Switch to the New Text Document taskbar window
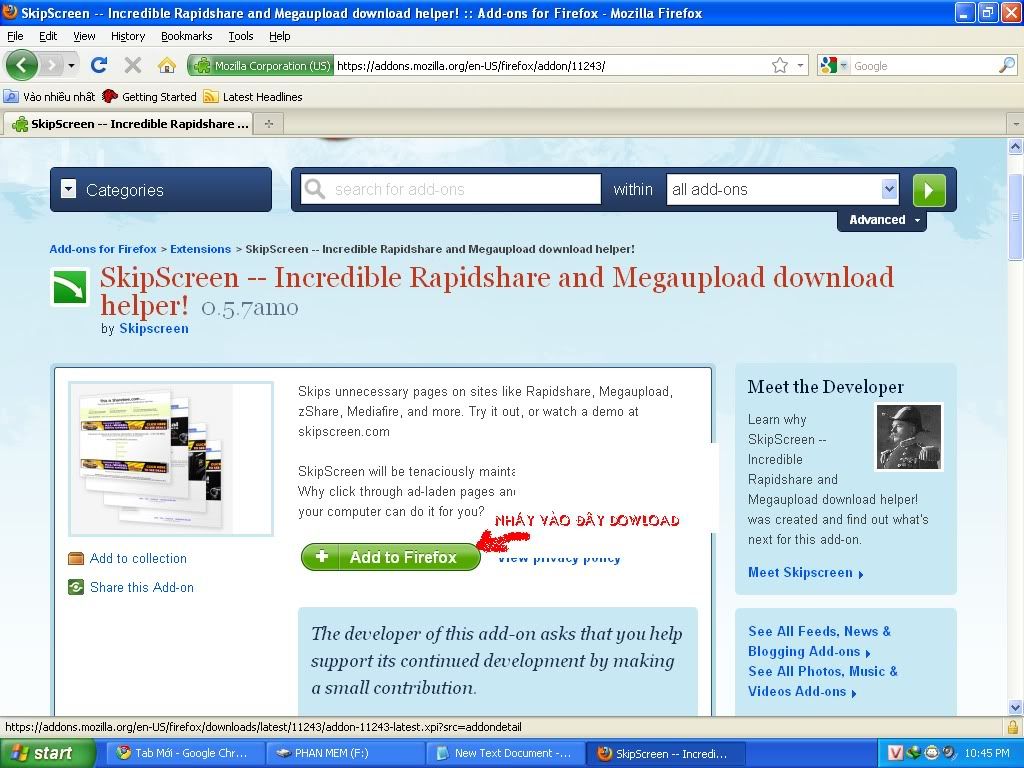The image size is (1024, 768). coord(505,753)
